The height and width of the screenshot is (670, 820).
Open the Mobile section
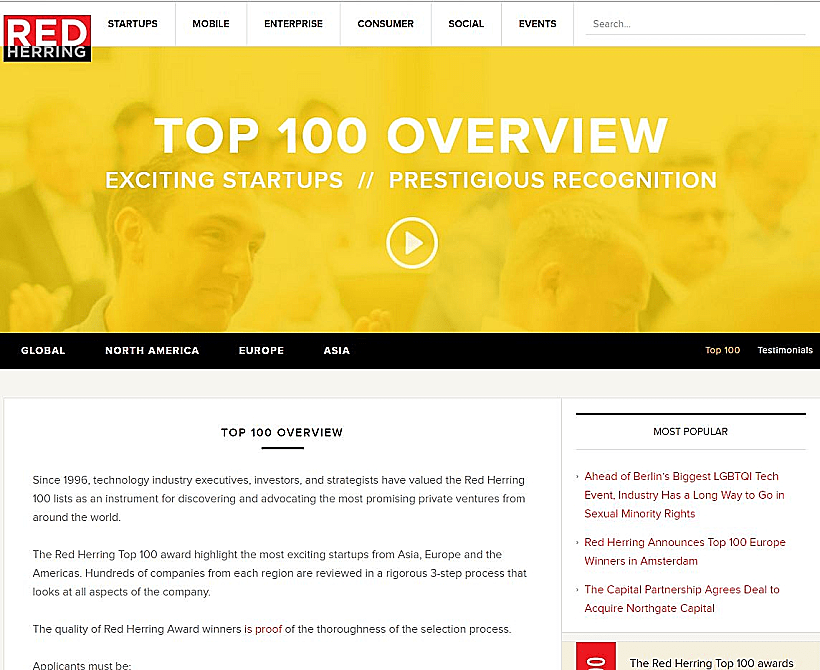click(x=210, y=24)
